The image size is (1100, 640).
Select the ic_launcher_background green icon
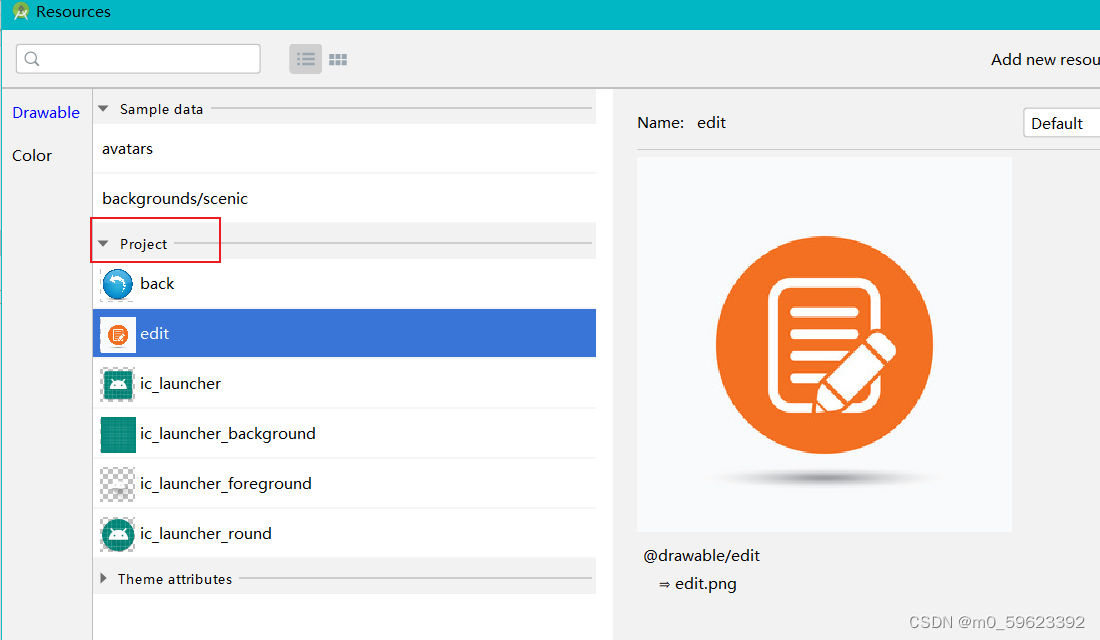117,433
